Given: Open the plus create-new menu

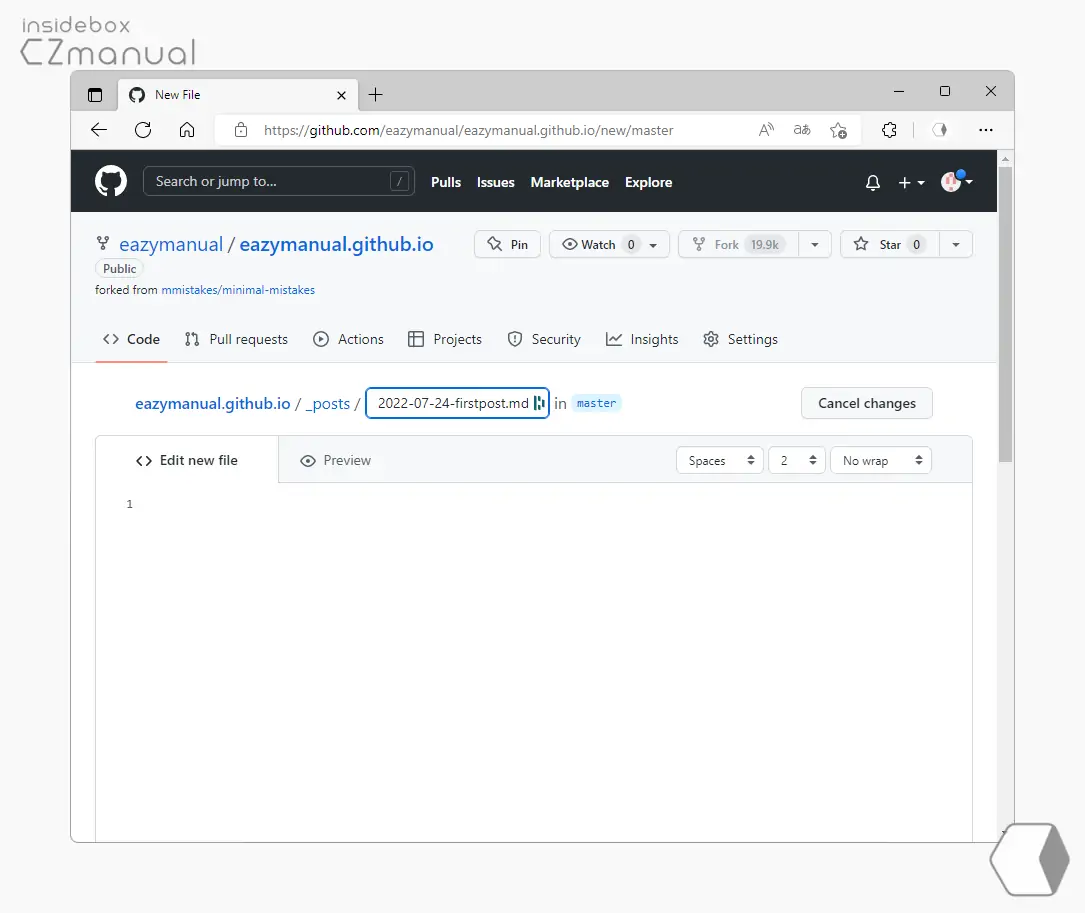Looking at the screenshot, I should tap(911, 183).
